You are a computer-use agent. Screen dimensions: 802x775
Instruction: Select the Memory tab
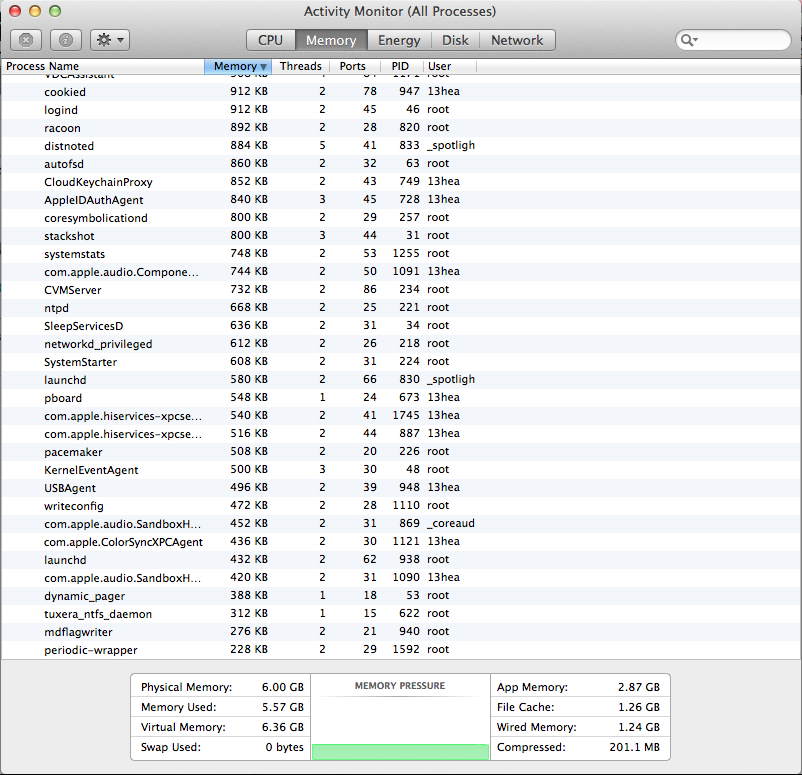click(x=331, y=40)
